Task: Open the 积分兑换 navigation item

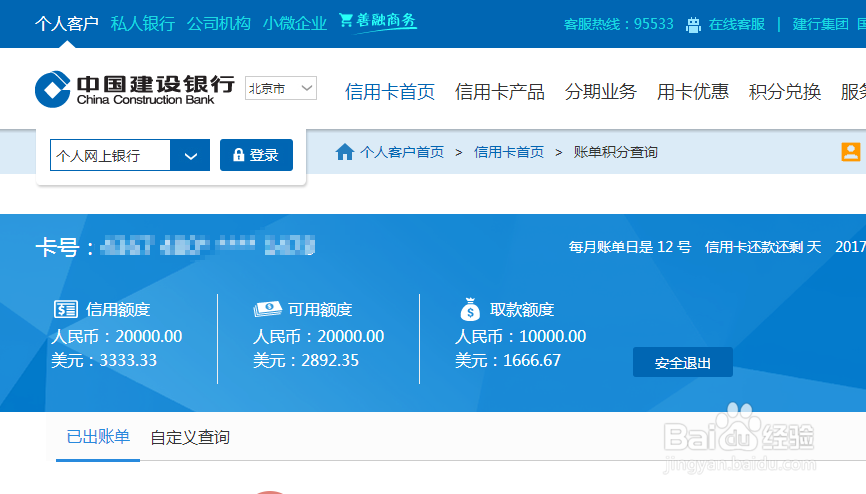Action: click(x=785, y=92)
